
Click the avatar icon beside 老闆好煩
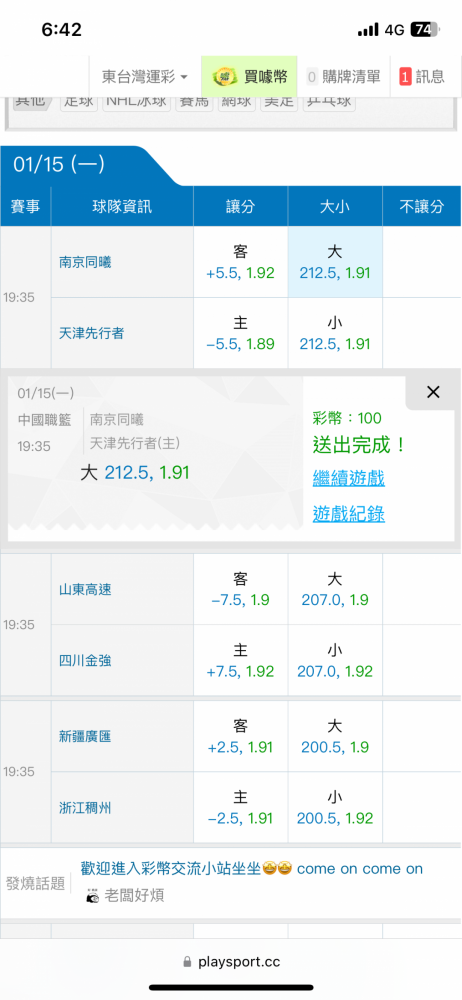[x=93, y=896]
